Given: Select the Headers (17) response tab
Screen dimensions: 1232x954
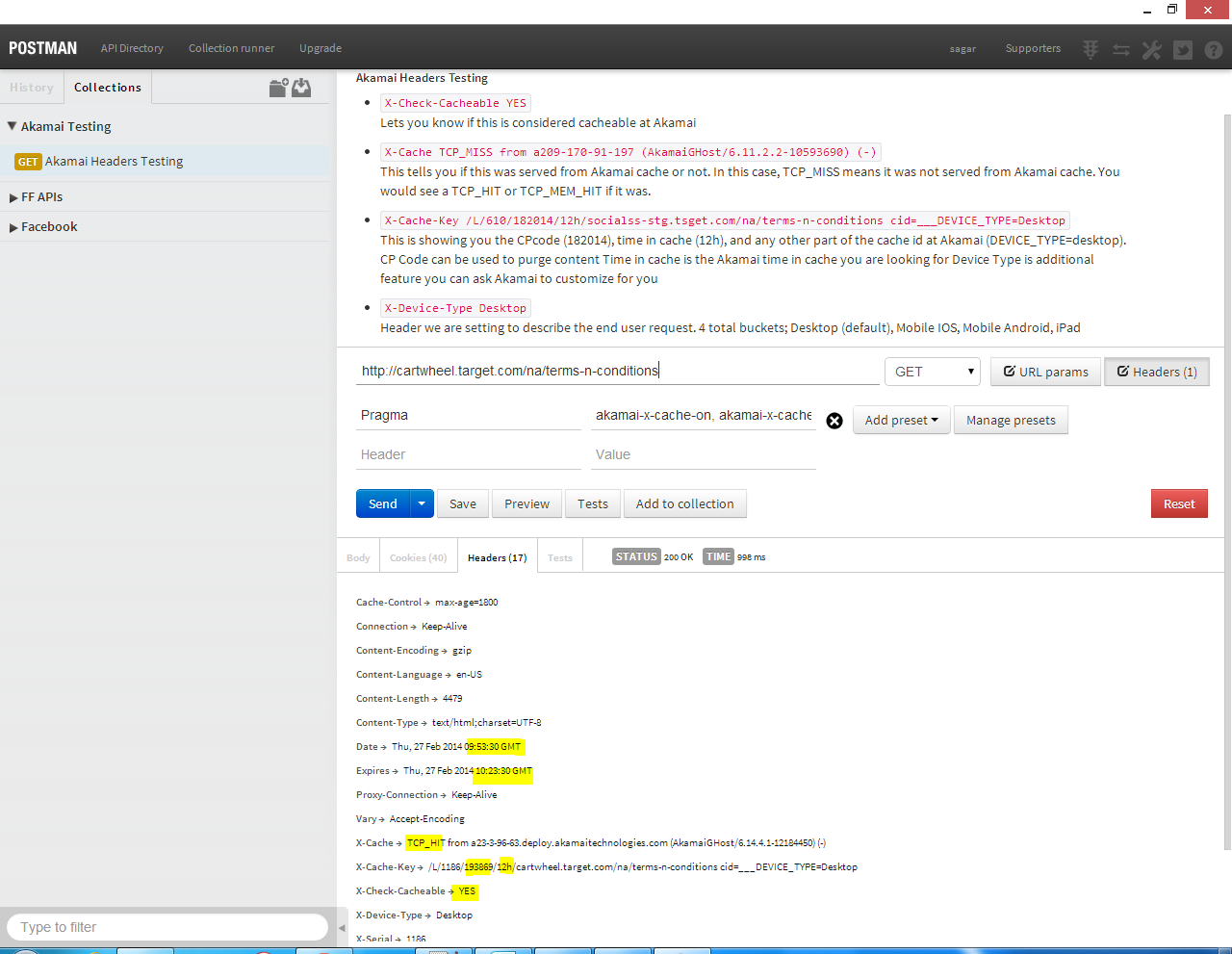Looking at the screenshot, I should point(497,557).
